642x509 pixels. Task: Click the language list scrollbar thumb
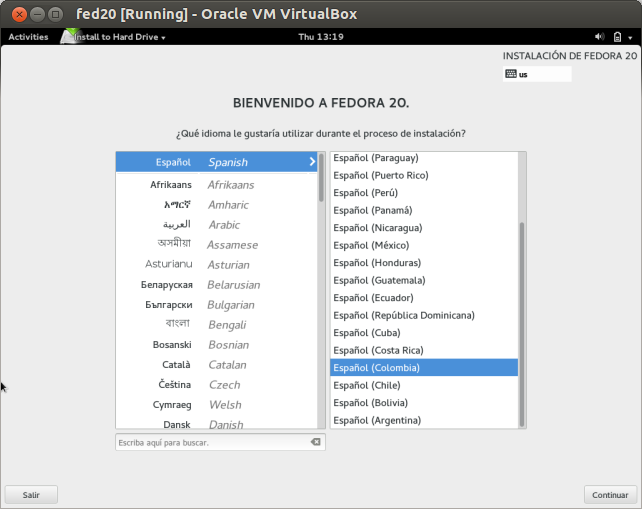click(321, 178)
